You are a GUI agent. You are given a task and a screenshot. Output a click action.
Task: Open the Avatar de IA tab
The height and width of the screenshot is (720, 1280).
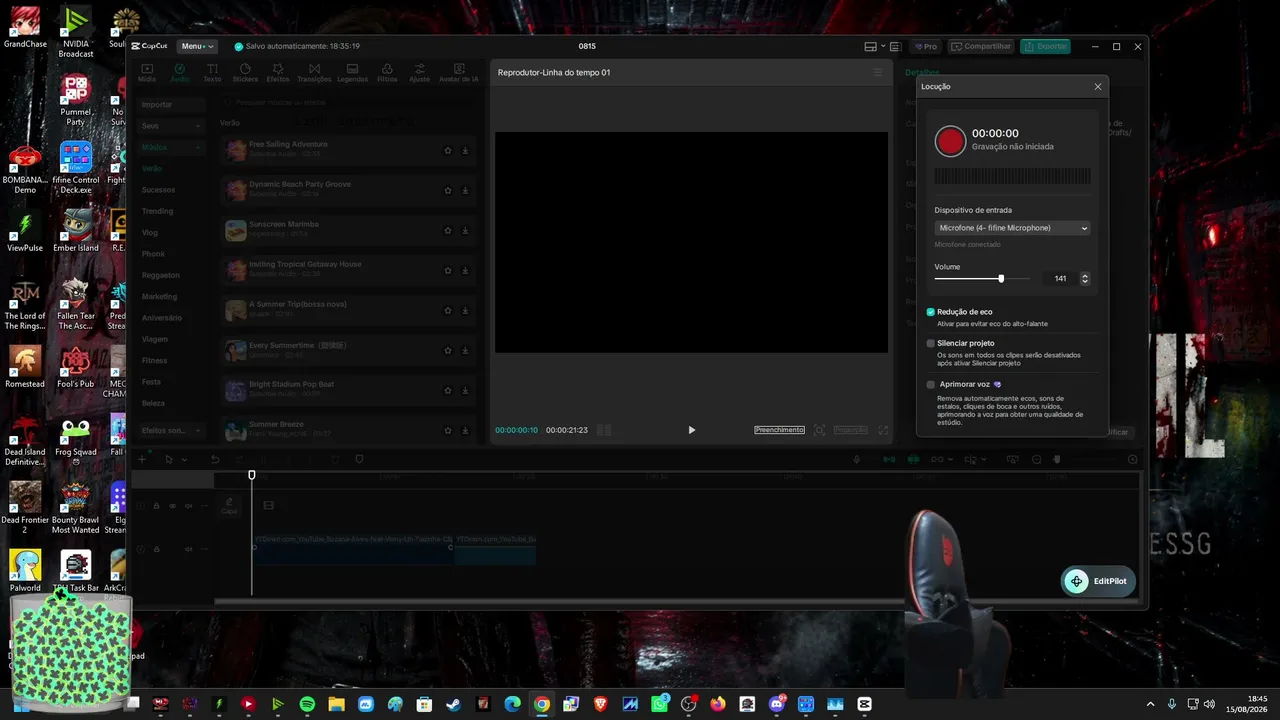(459, 73)
